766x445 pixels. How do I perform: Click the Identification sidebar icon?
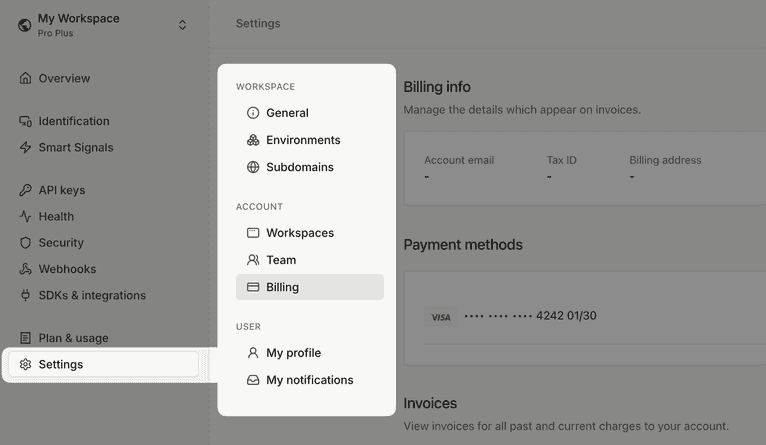tap(26, 121)
